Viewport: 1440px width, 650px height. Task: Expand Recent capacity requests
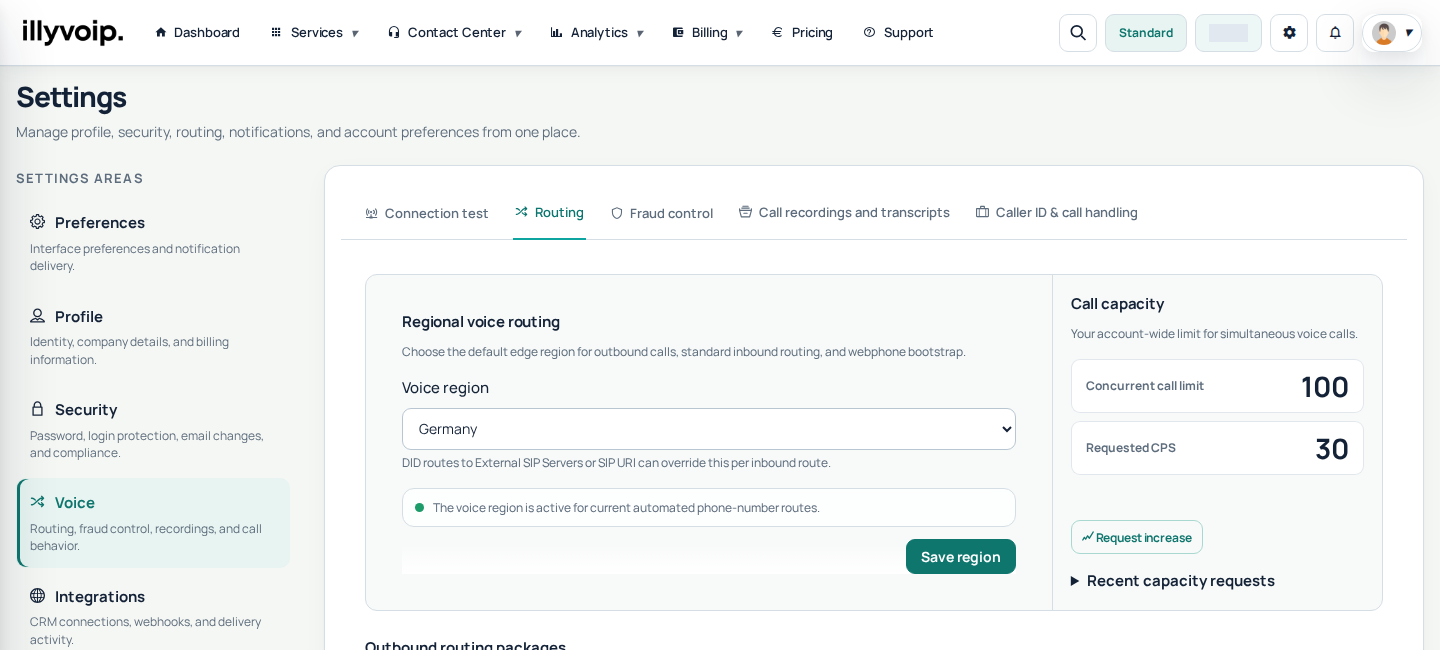(x=1173, y=580)
